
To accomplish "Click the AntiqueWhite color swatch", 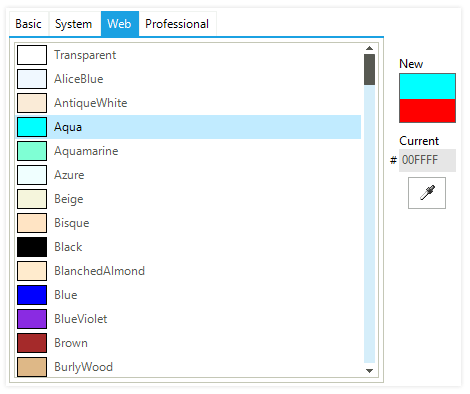I will pyautogui.click(x=32, y=103).
